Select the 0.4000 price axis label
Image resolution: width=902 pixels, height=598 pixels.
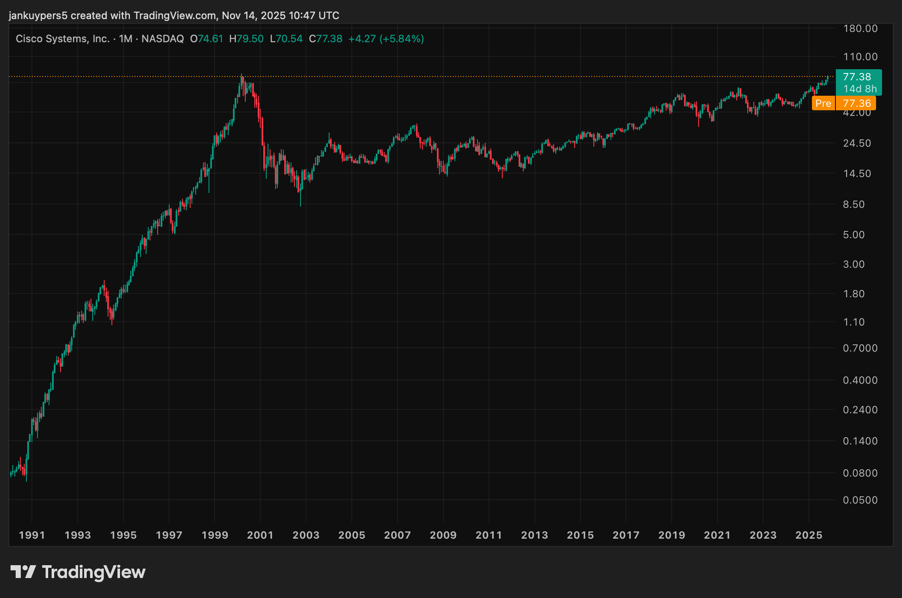860,380
